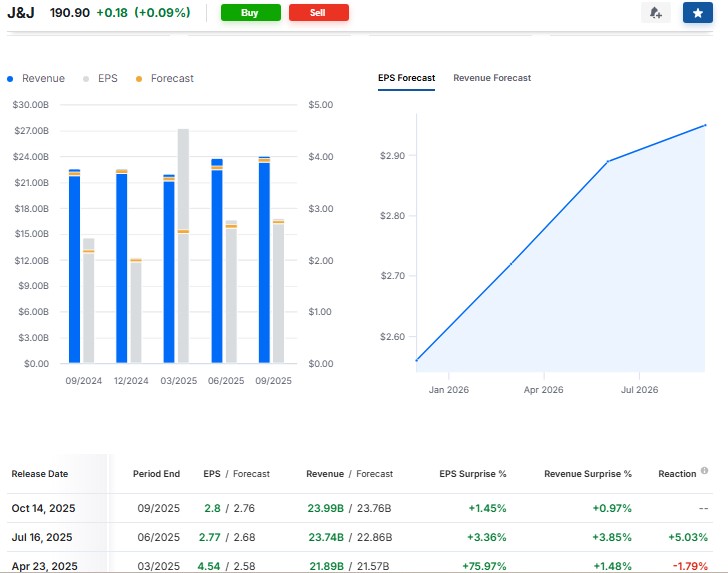Toggle the Forecast series in legend
728x573 pixels.
click(x=165, y=79)
